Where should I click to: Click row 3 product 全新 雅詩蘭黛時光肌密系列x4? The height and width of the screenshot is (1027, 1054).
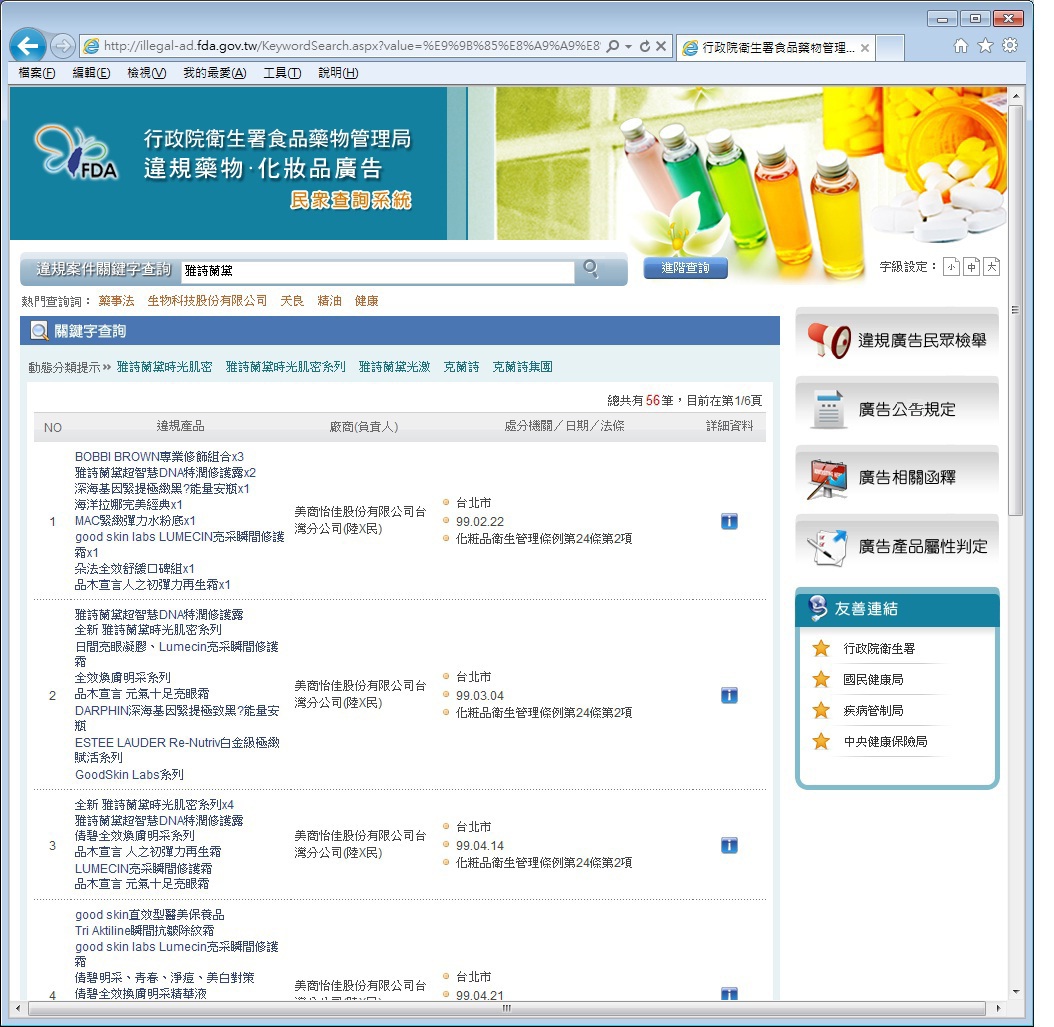point(155,805)
